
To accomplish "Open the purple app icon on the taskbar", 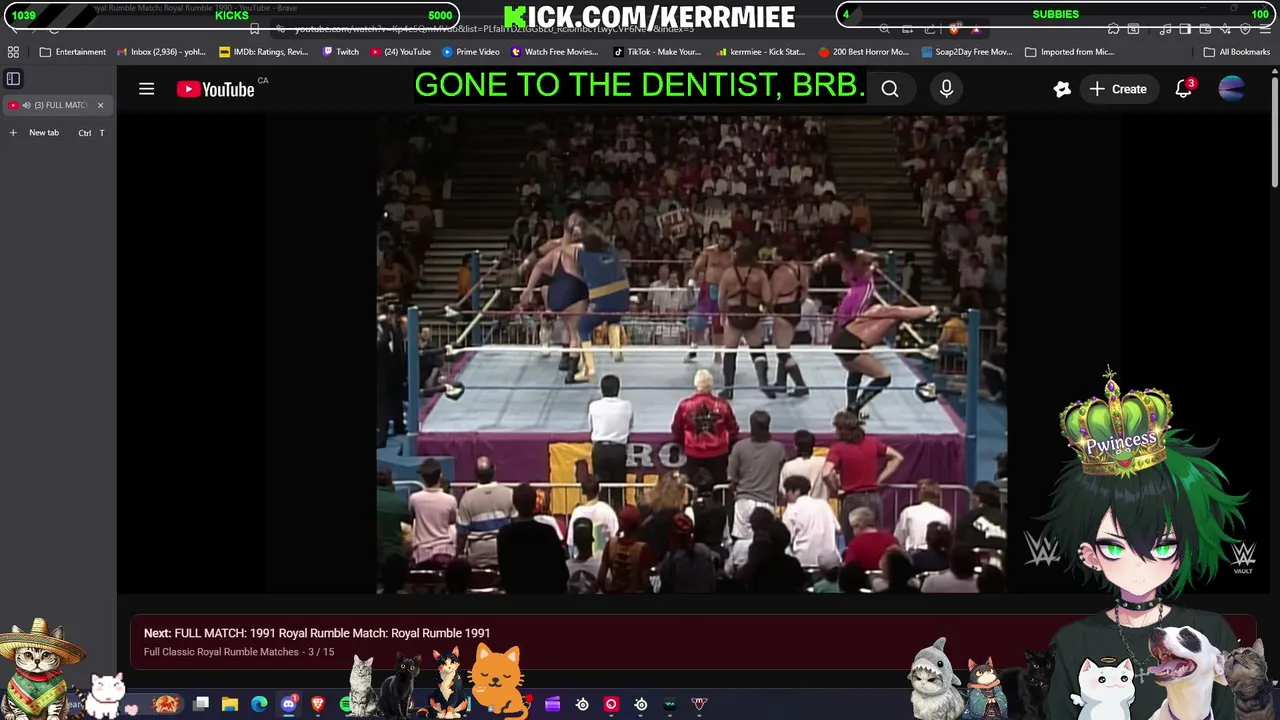I will (552, 704).
